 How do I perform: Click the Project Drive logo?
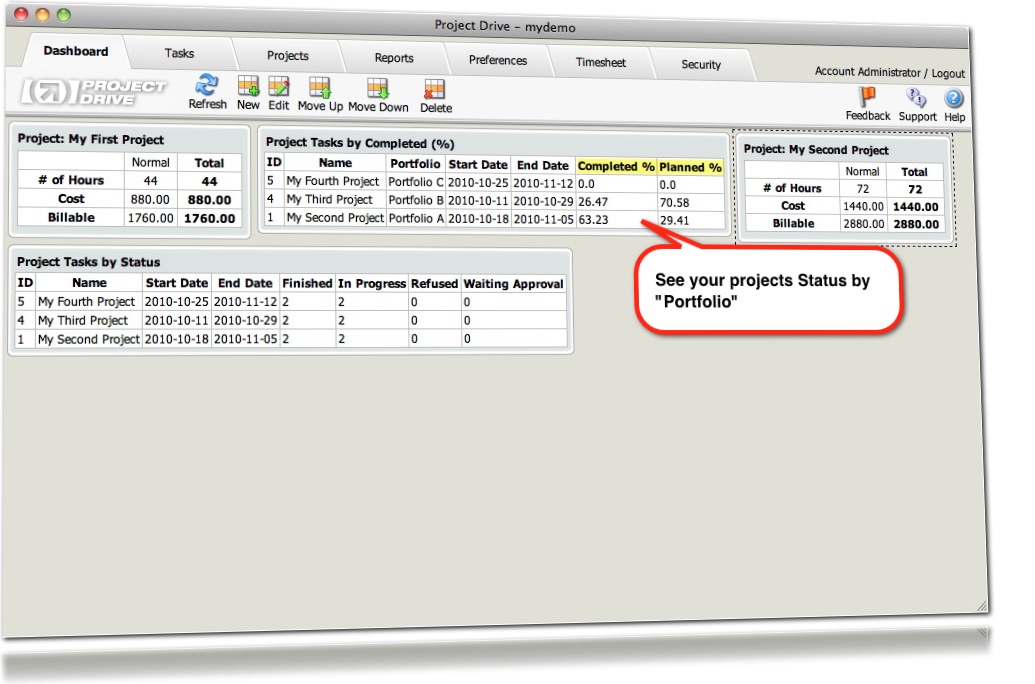tap(94, 92)
